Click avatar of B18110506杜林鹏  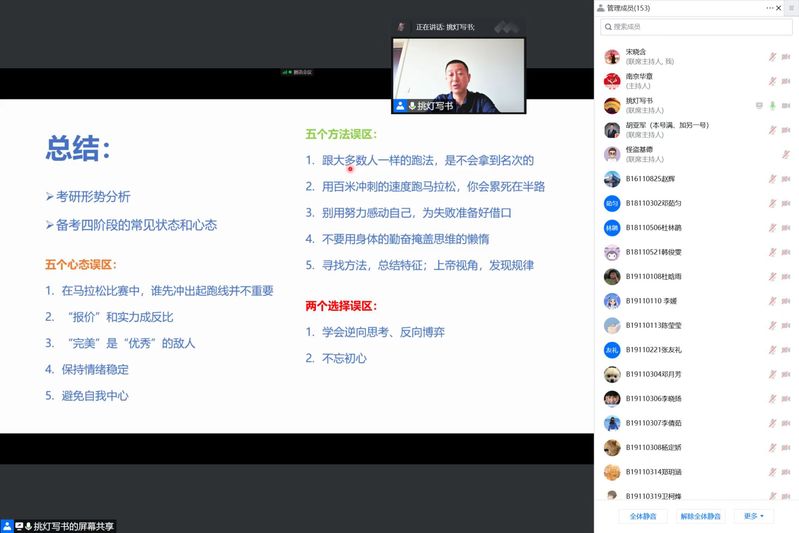[612, 227]
